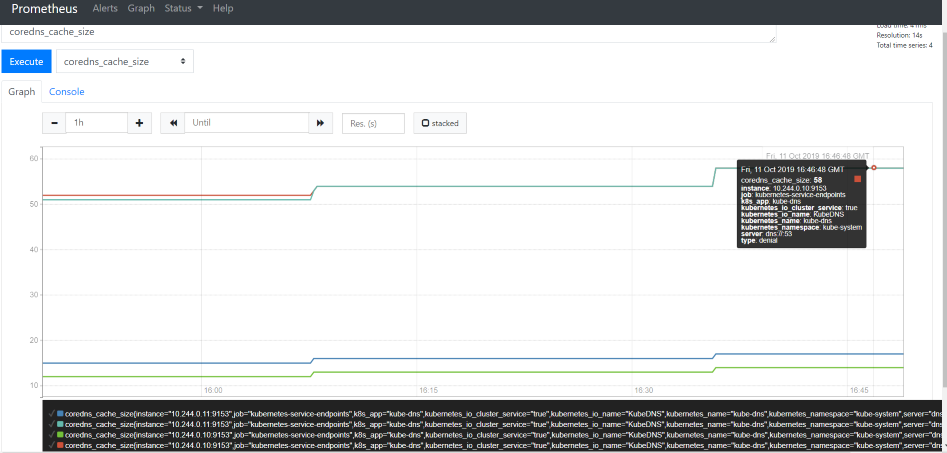
Task: Focus the expression query text box
Action: pos(388,33)
